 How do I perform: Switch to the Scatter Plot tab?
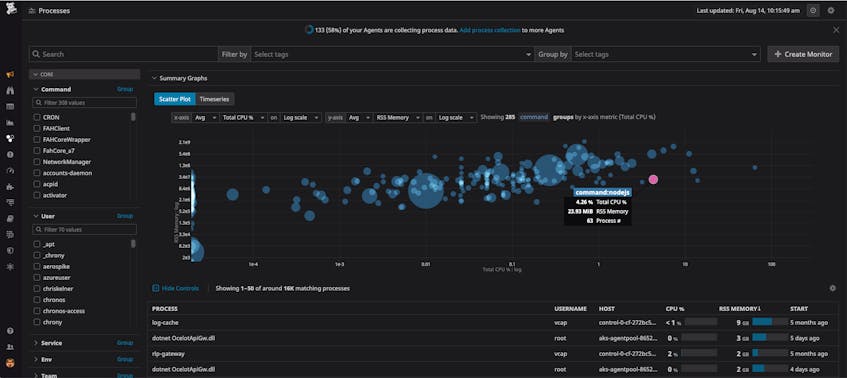pyautogui.click(x=174, y=99)
